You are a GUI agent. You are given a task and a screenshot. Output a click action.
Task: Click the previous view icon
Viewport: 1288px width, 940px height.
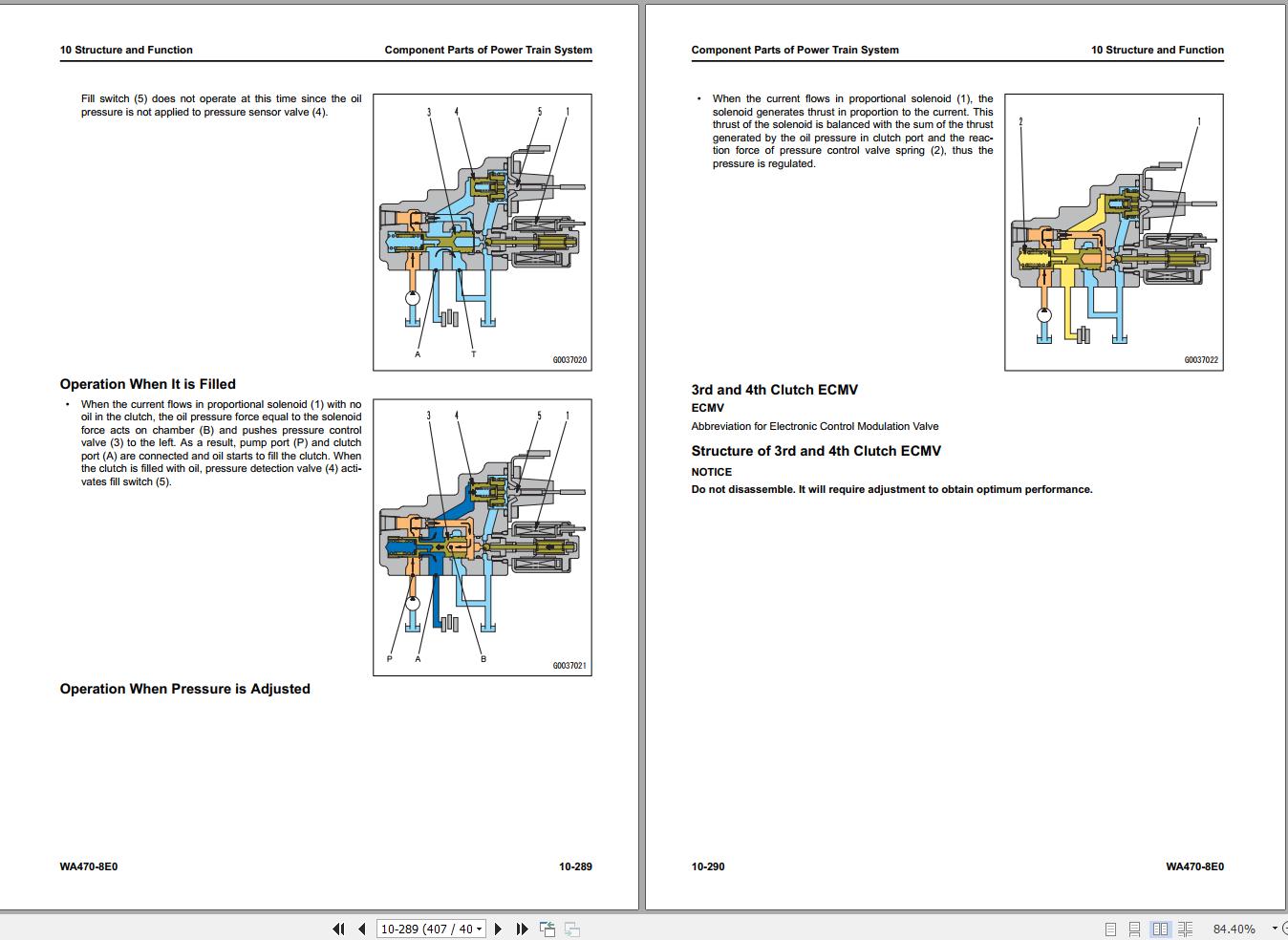547,929
